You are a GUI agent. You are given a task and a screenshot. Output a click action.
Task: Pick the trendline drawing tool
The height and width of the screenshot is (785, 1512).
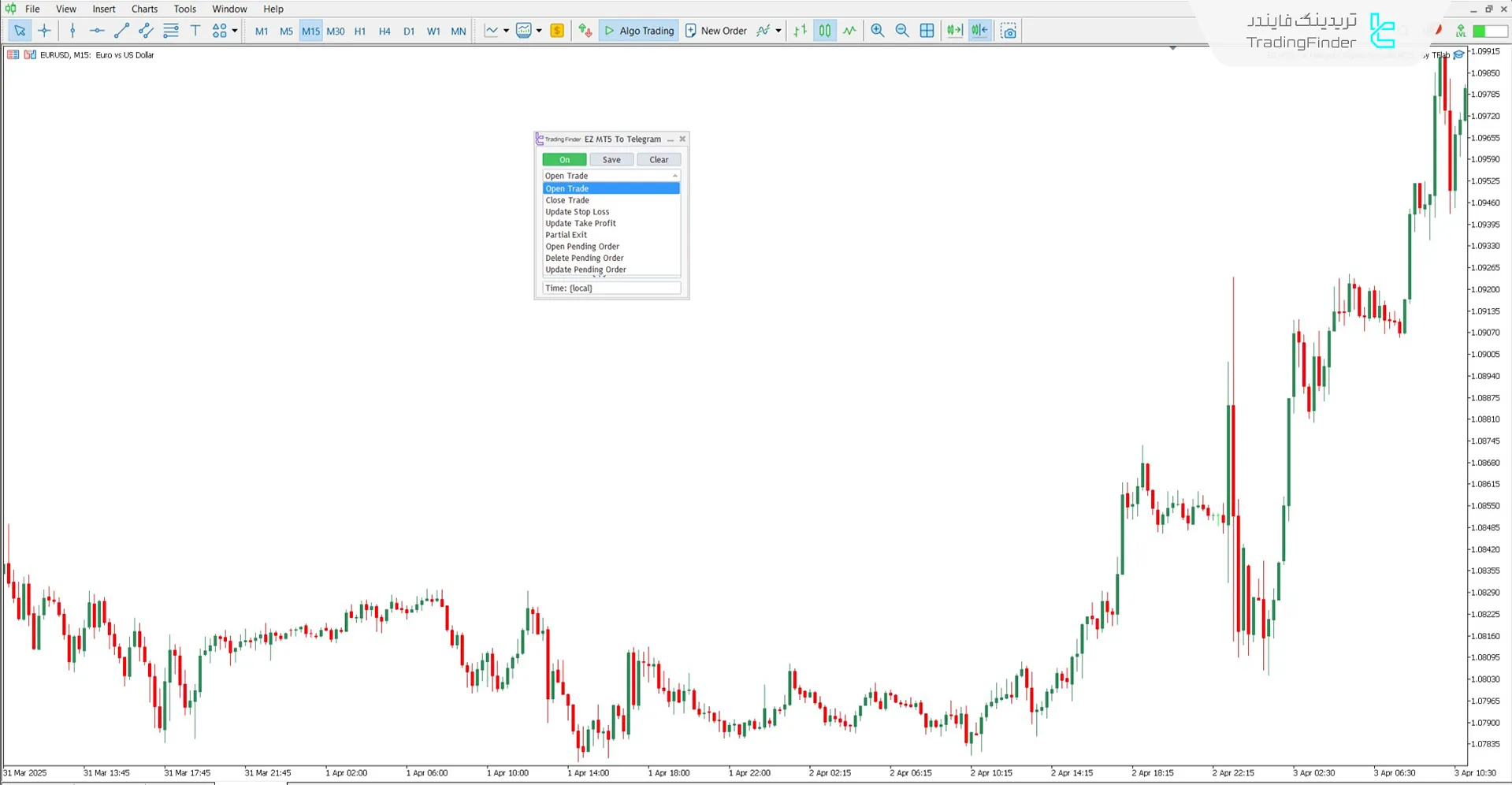click(121, 31)
